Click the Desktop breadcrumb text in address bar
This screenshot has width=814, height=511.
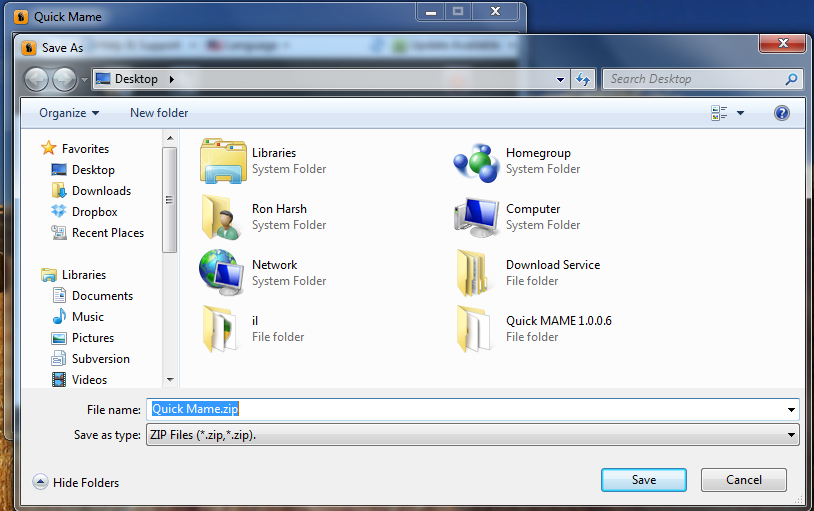coord(136,79)
